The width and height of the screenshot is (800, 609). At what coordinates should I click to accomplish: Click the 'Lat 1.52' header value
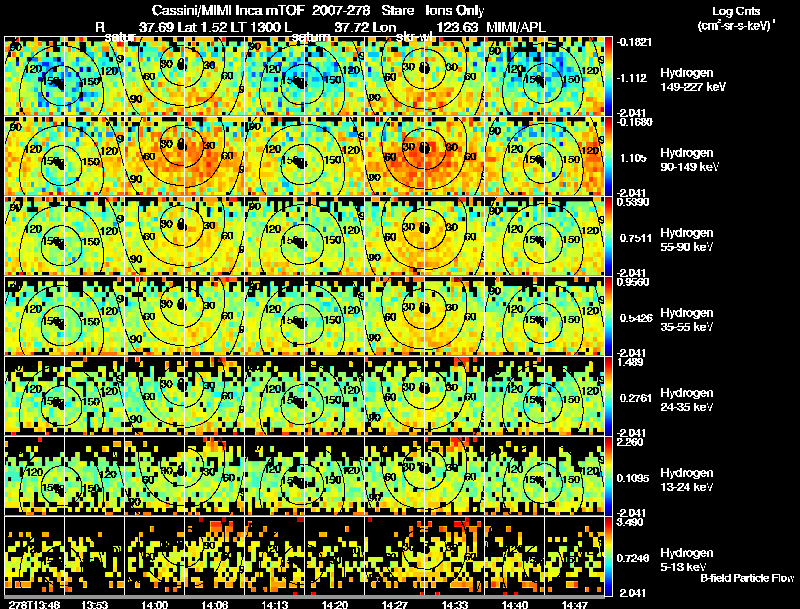point(202,27)
